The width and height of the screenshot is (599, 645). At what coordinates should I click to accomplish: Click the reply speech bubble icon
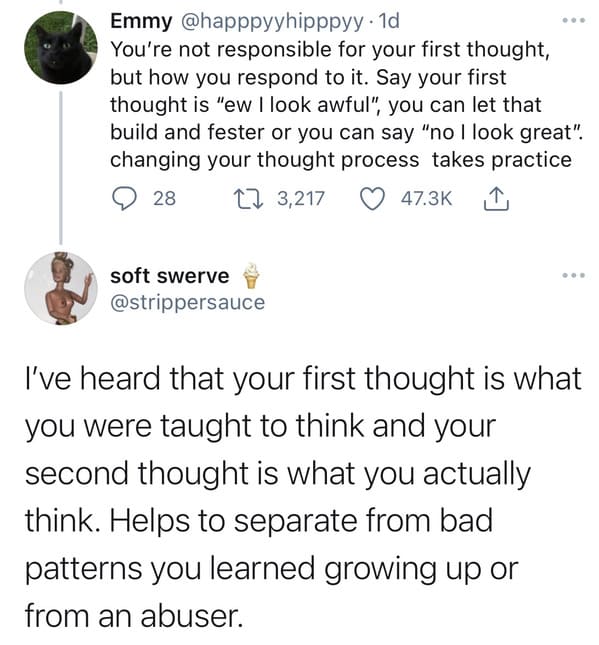point(124,199)
